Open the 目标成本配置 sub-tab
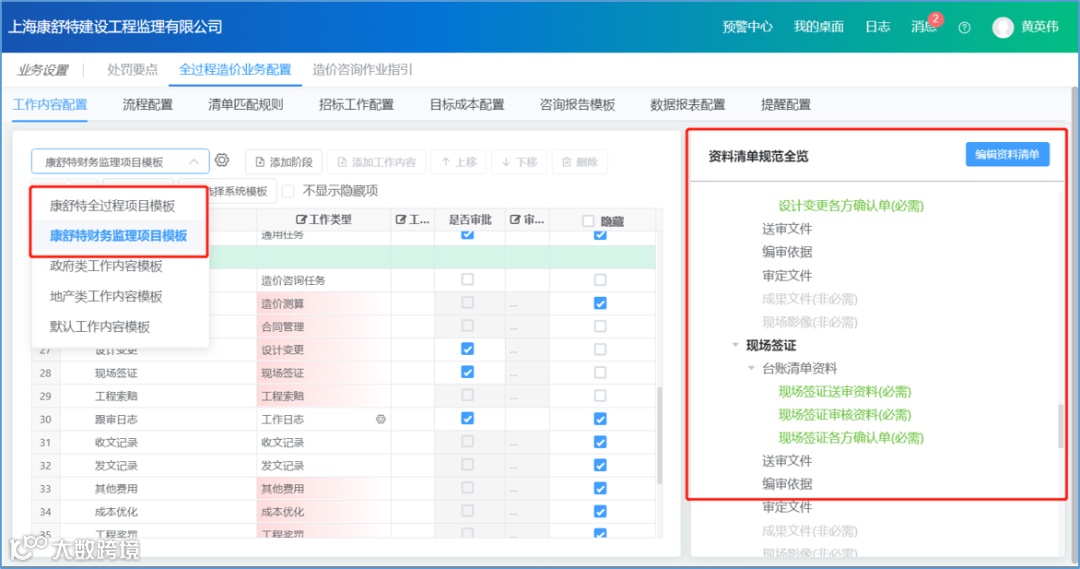1080x569 pixels. click(x=467, y=105)
